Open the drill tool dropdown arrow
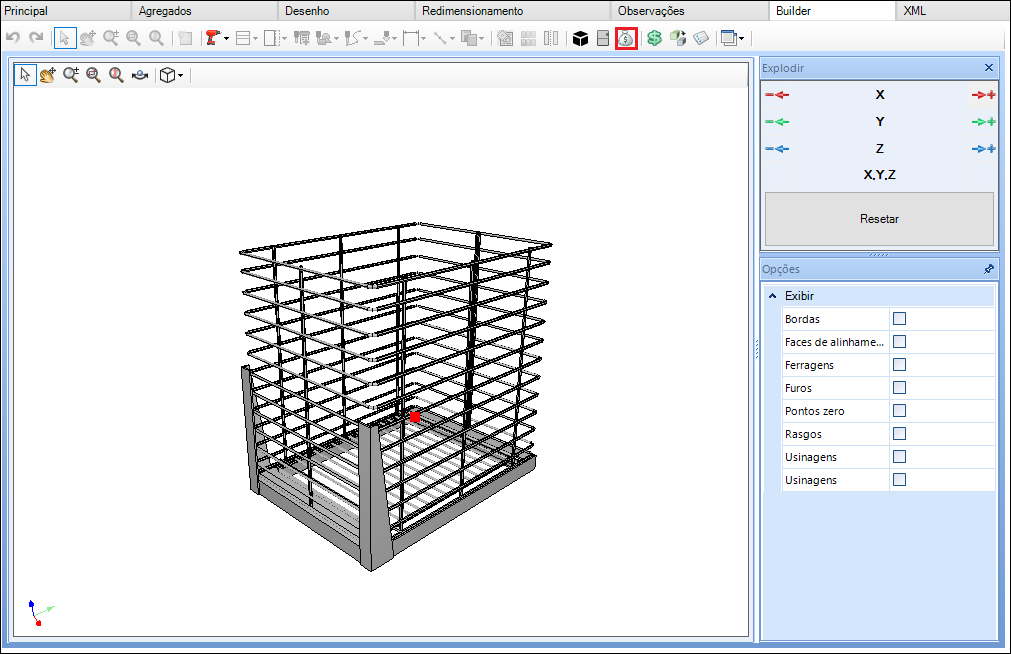 click(x=226, y=39)
